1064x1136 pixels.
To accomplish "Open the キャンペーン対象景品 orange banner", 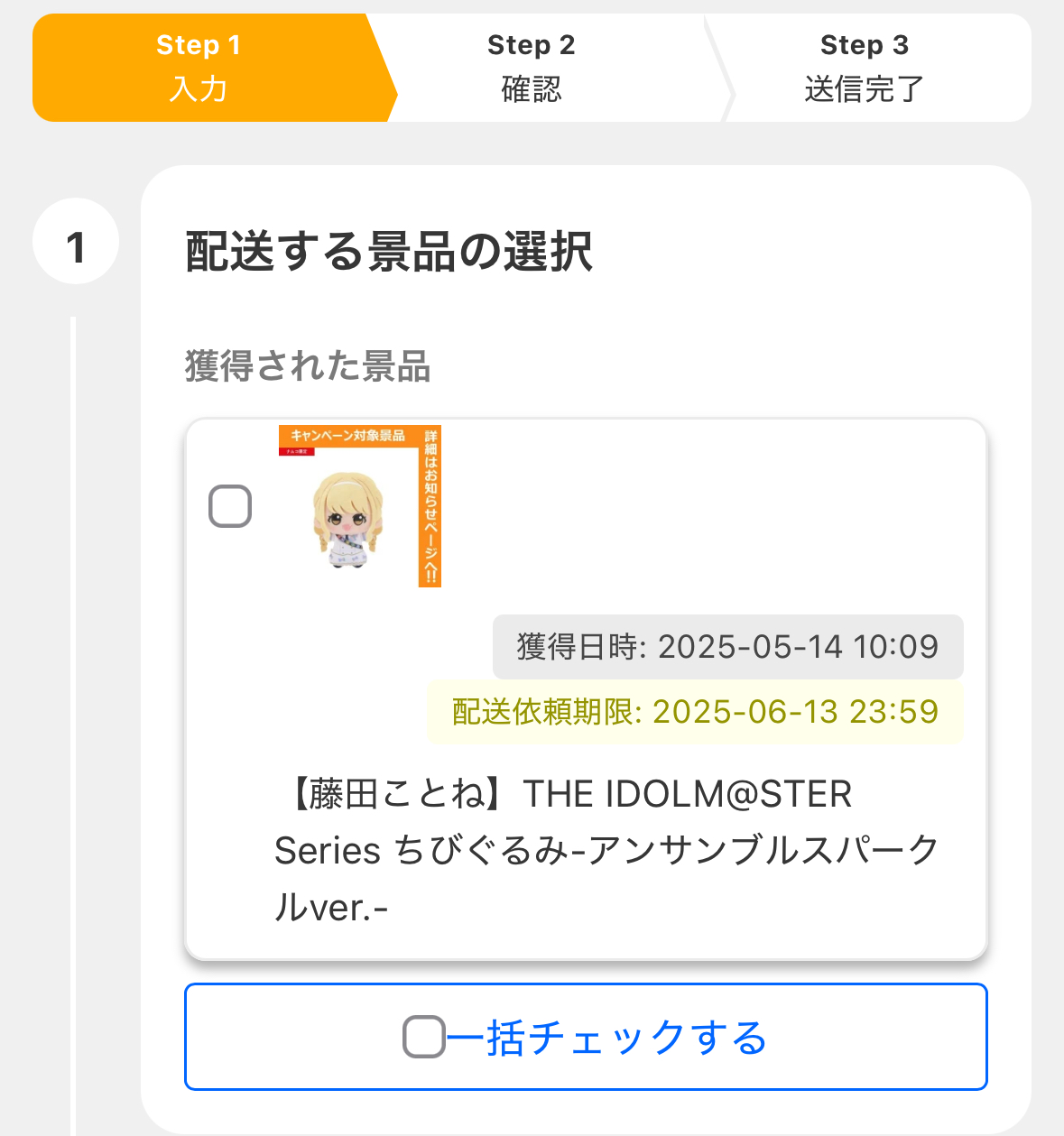I will coord(347,436).
